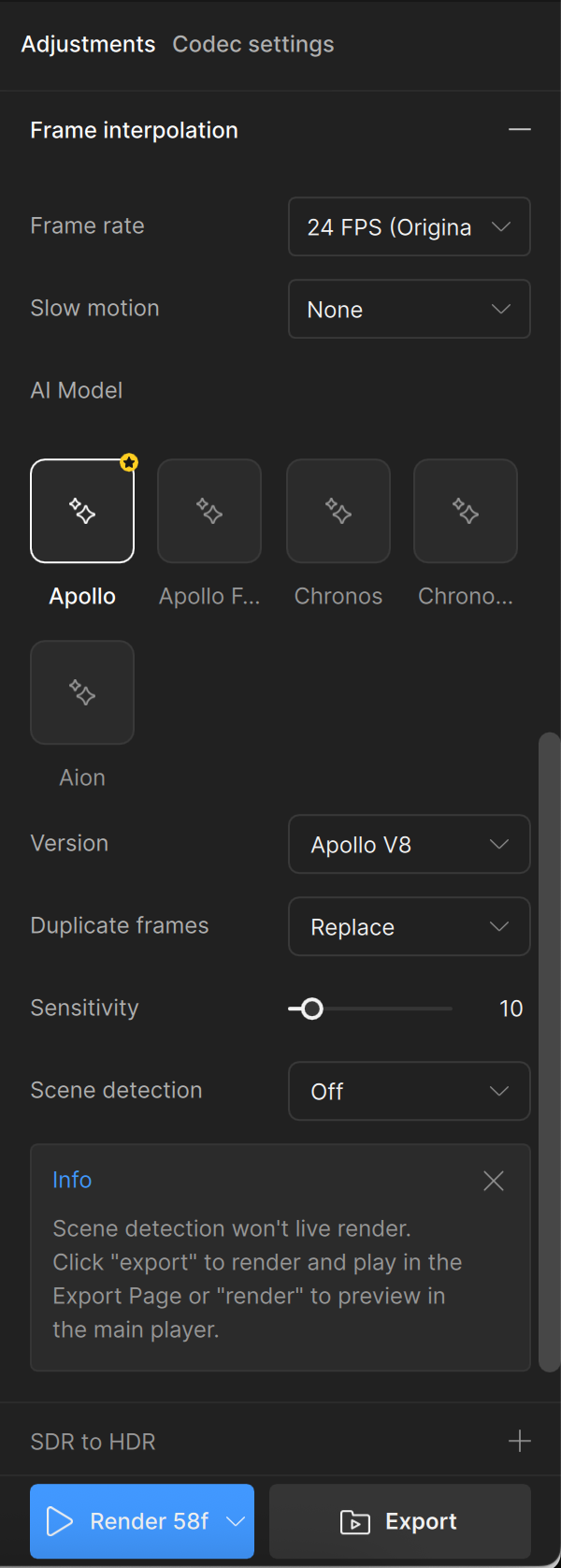Choose the Chronos Fast model tile

click(466, 511)
